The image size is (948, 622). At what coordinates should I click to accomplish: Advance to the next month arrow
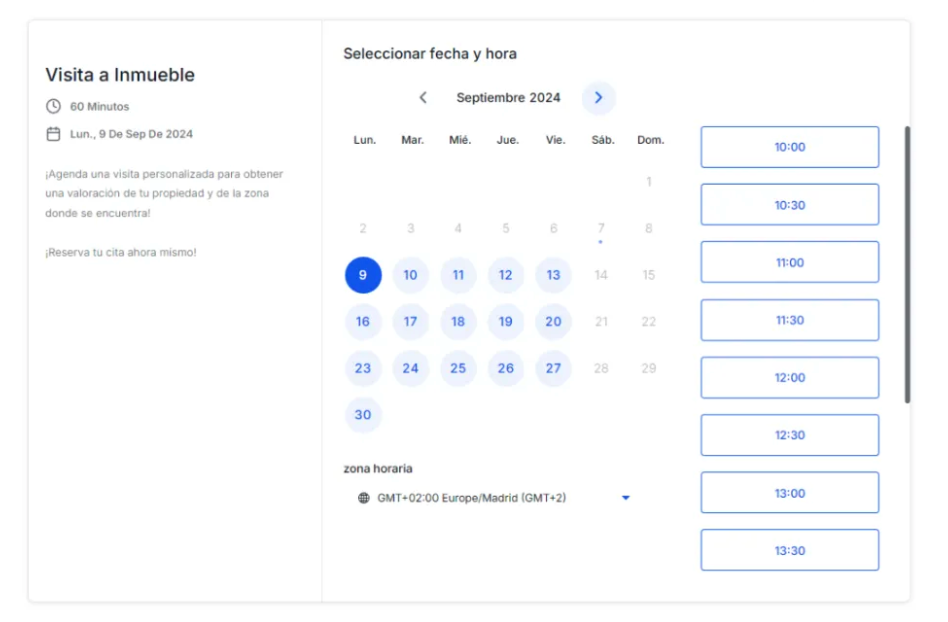click(598, 98)
